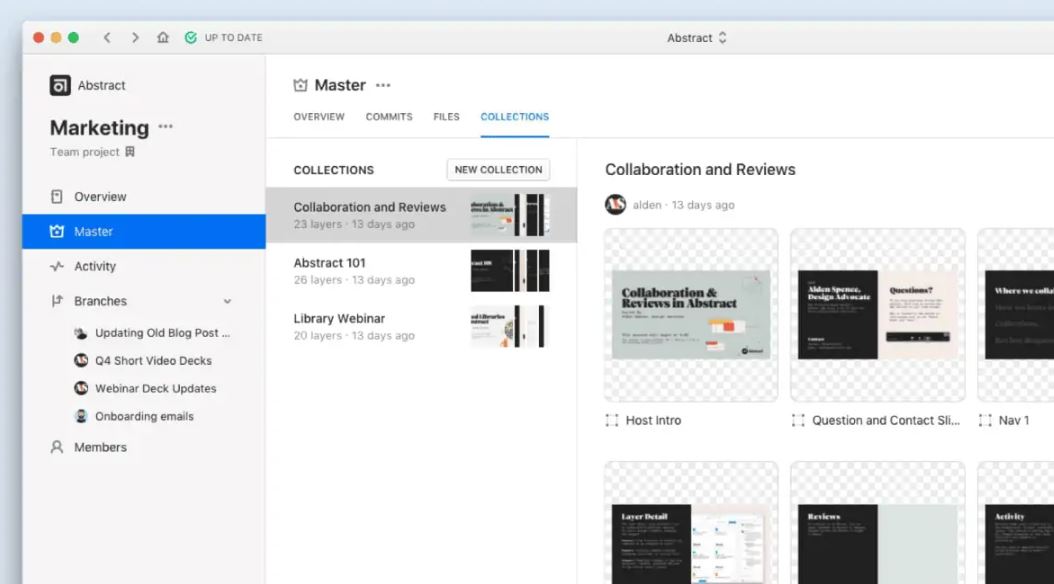Collapse the Branches list chevron

point(227,301)
